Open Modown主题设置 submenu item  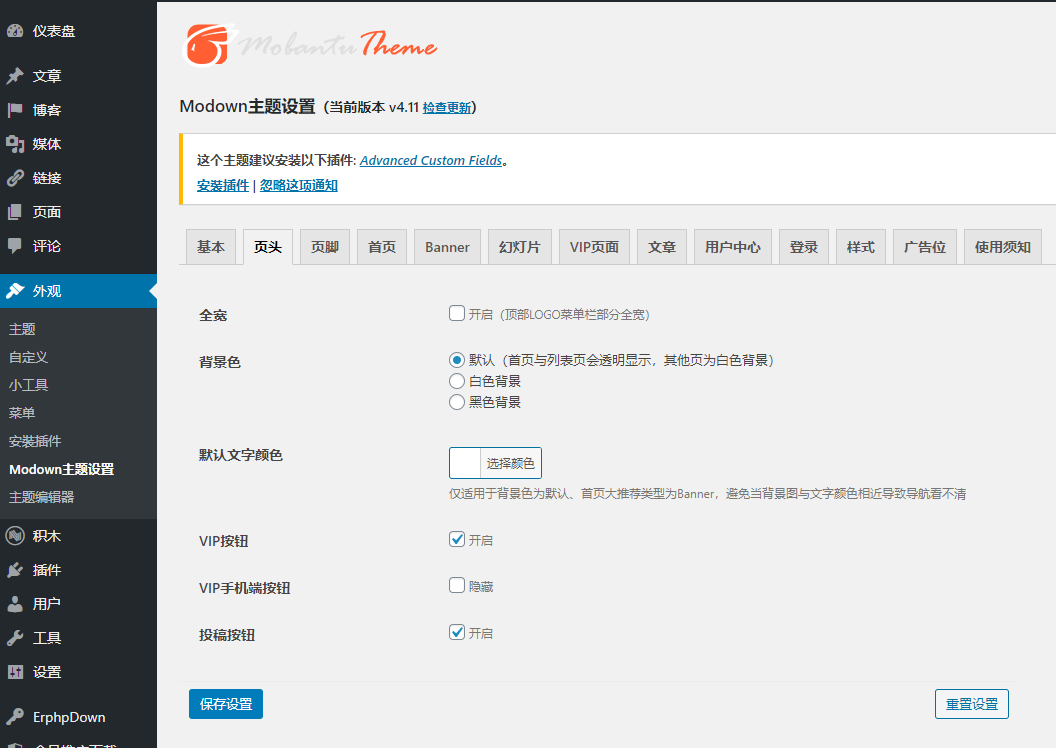(62, 469)
